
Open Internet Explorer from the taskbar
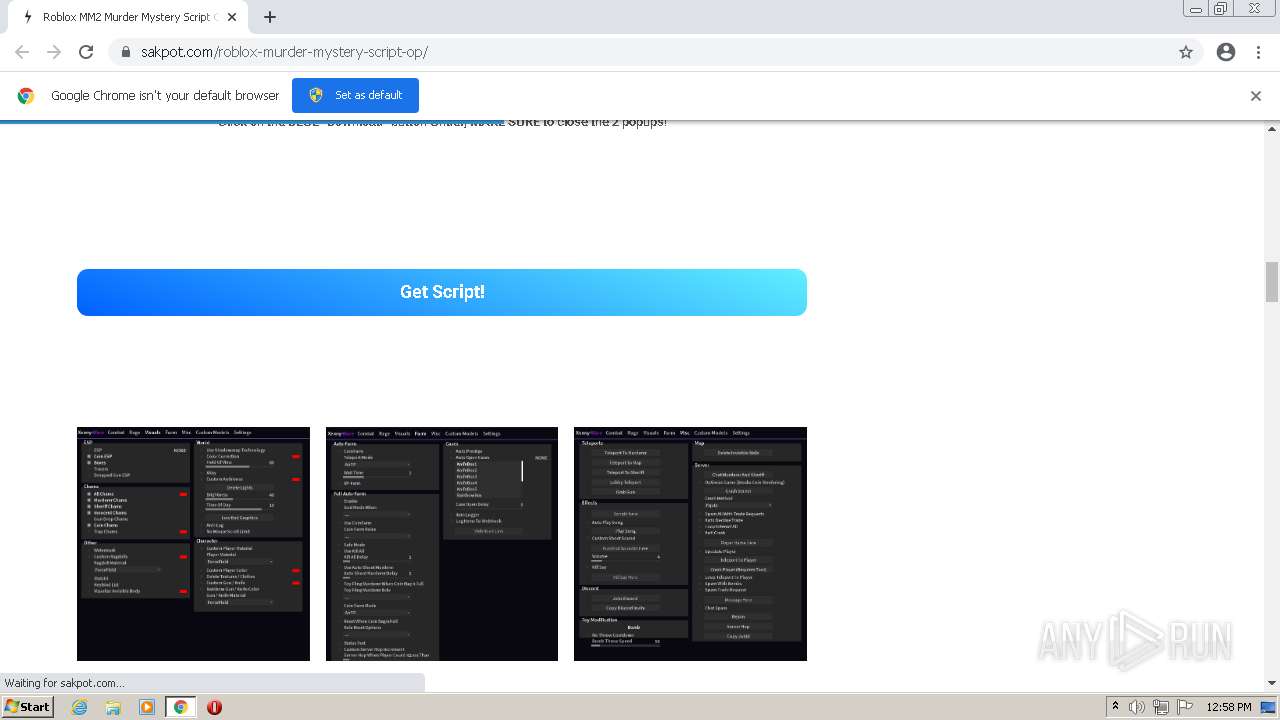coord(80,707)
